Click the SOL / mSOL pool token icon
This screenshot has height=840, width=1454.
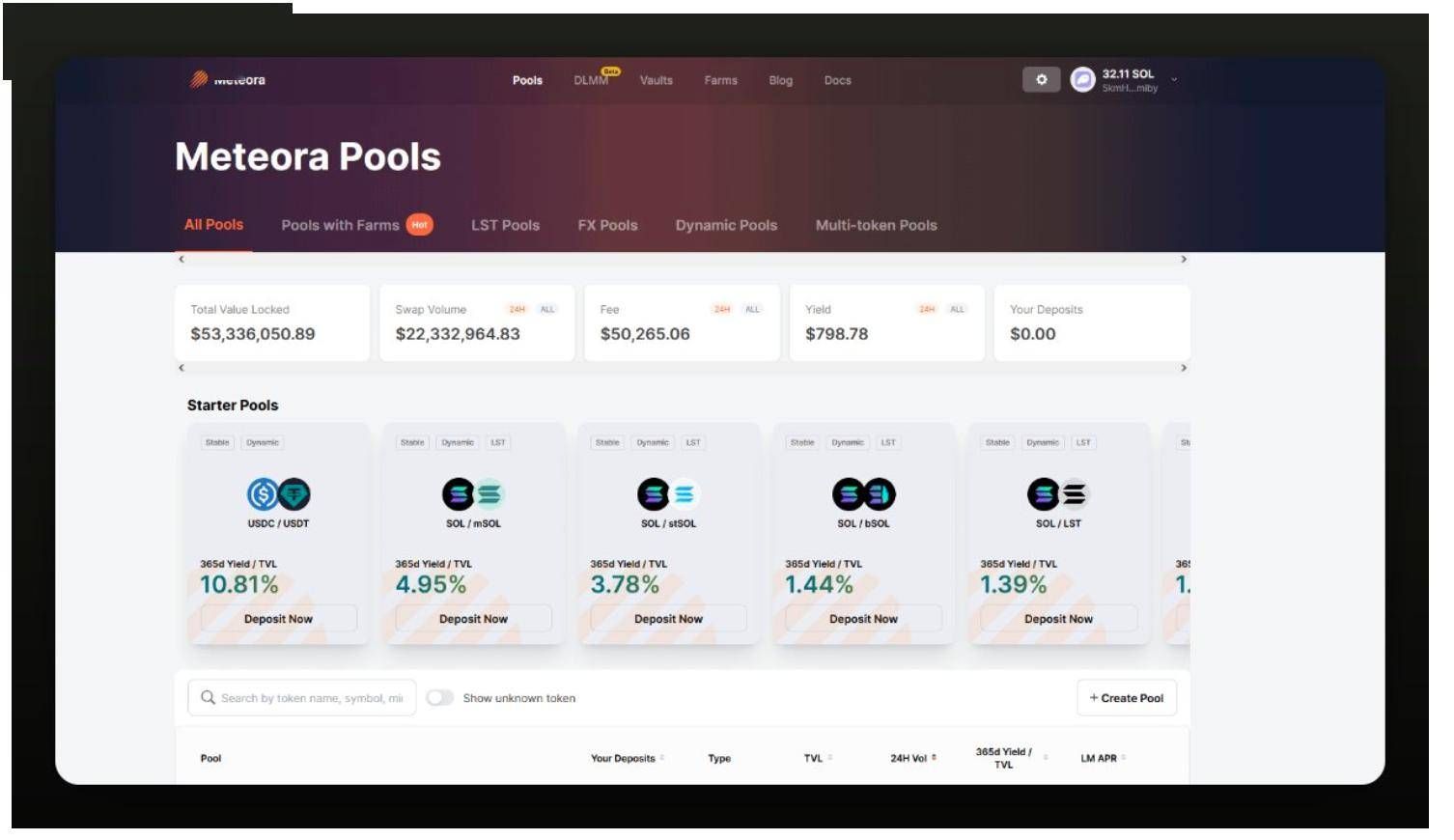pyautogui.click(x=473, y=494)
